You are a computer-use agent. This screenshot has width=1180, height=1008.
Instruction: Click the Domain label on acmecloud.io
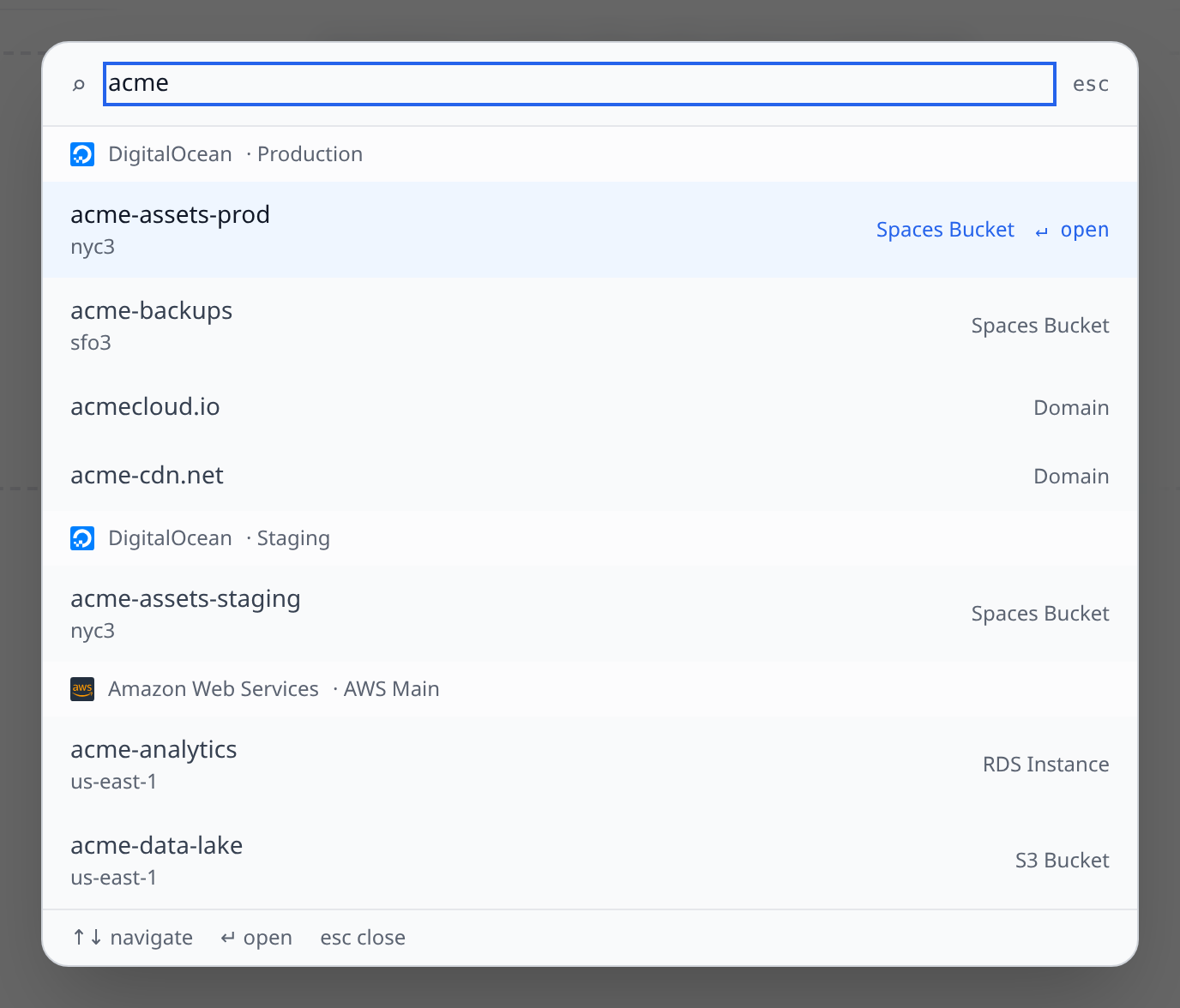tap(1071, 408)
